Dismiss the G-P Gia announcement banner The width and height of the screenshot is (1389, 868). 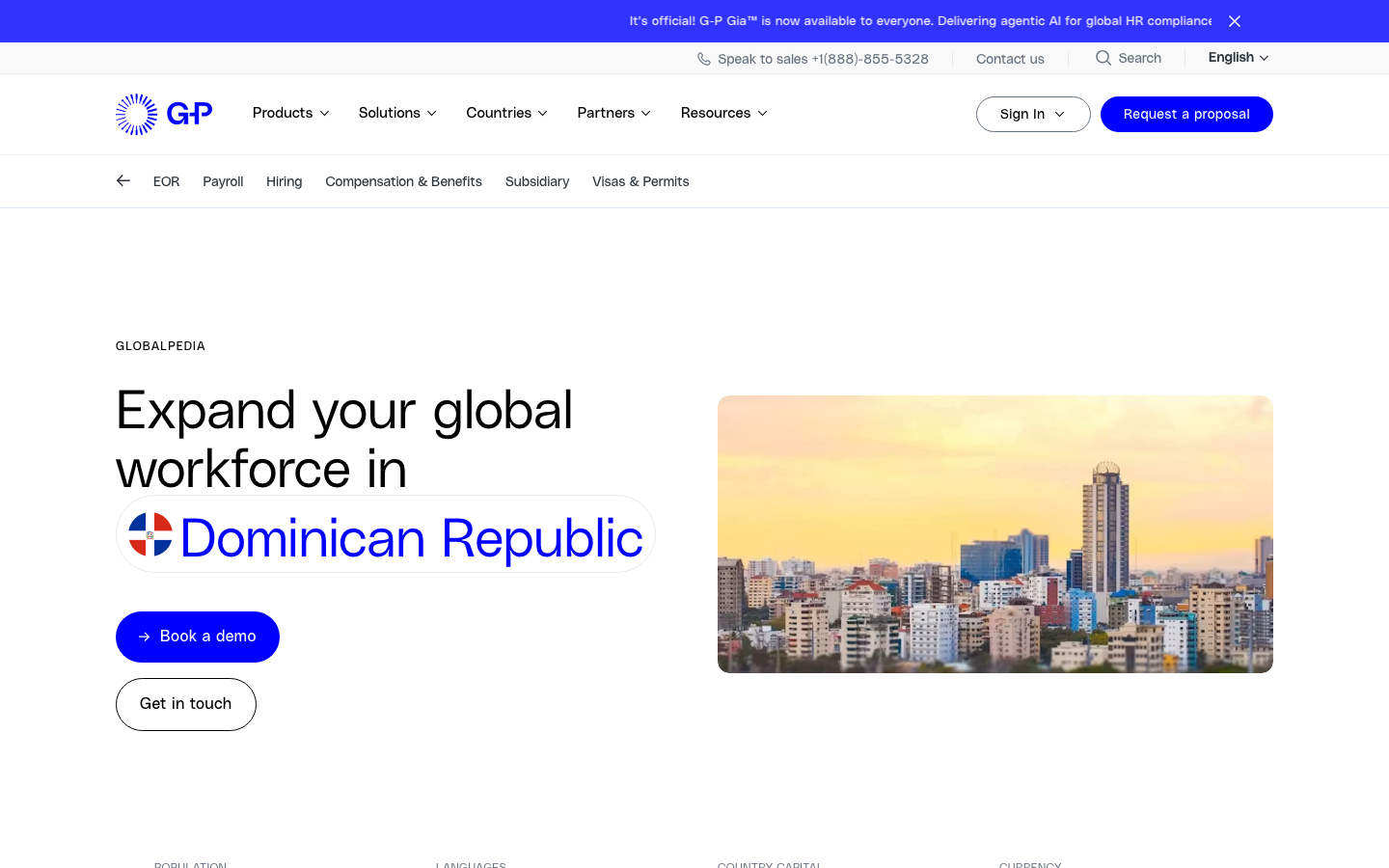1235,21
